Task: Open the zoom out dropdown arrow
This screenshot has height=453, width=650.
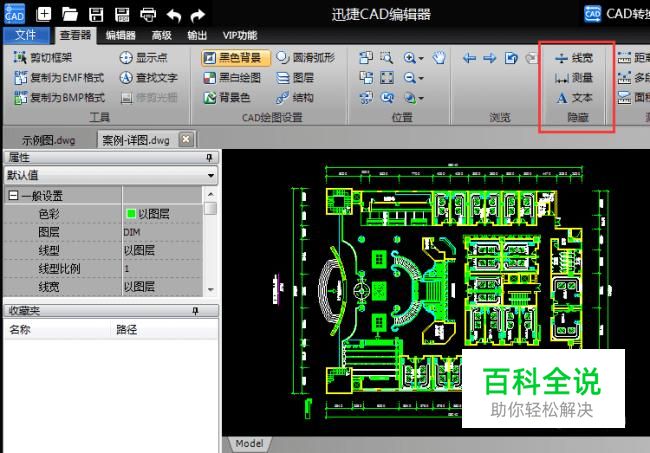Action: (421, 78)
